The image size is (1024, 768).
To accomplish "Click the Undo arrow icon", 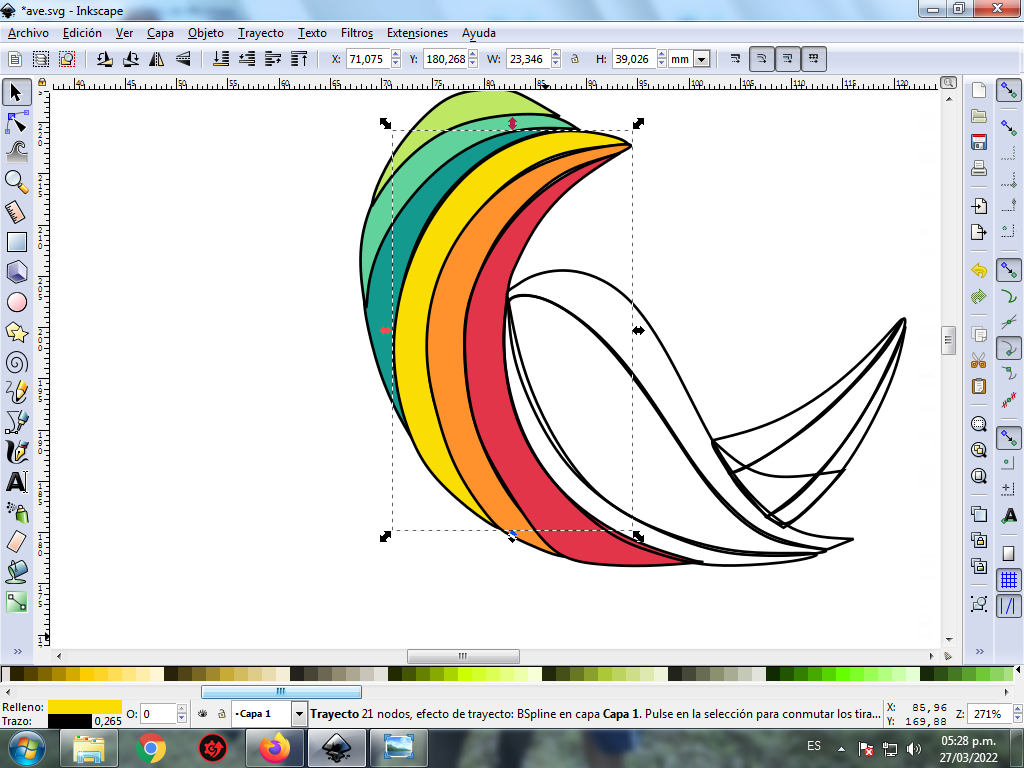I will coord(979,271).
